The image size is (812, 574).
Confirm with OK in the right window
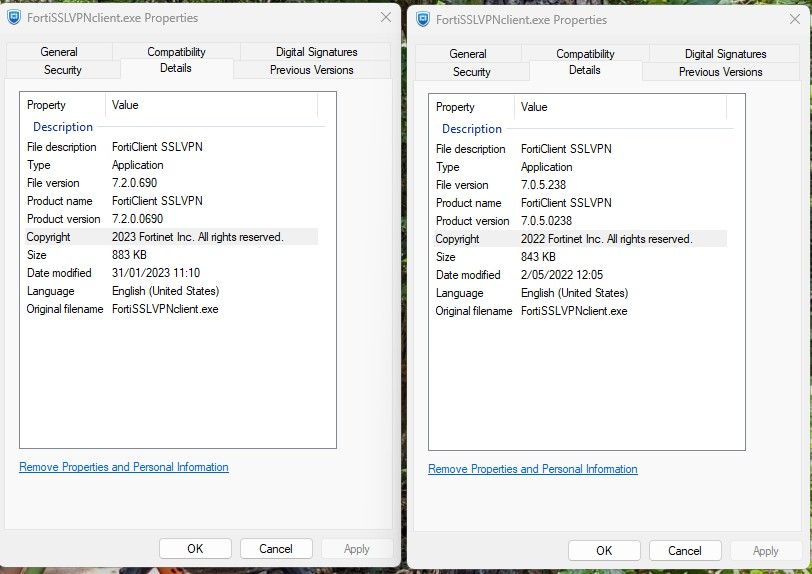604,551
